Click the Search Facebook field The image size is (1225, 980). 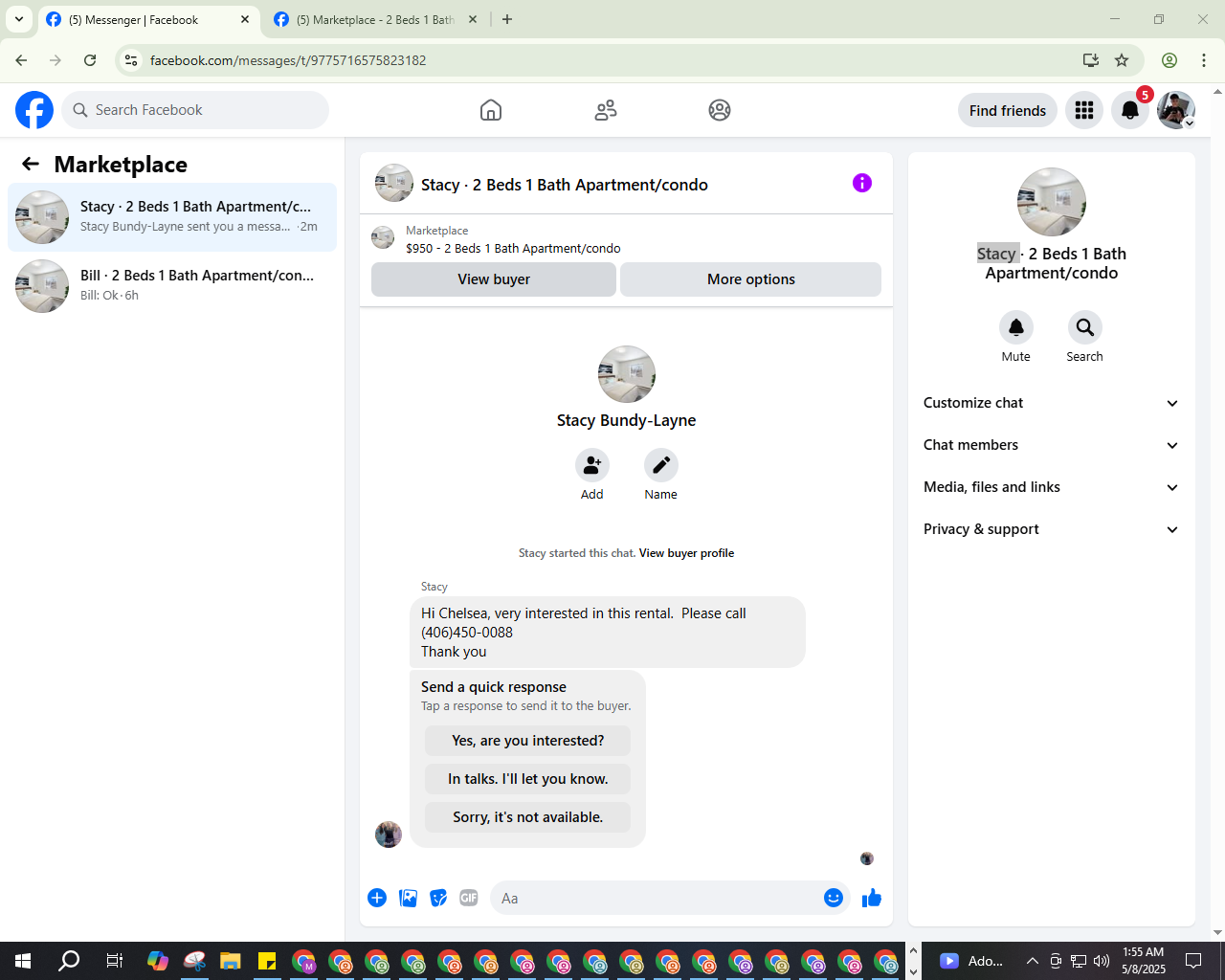195,110
